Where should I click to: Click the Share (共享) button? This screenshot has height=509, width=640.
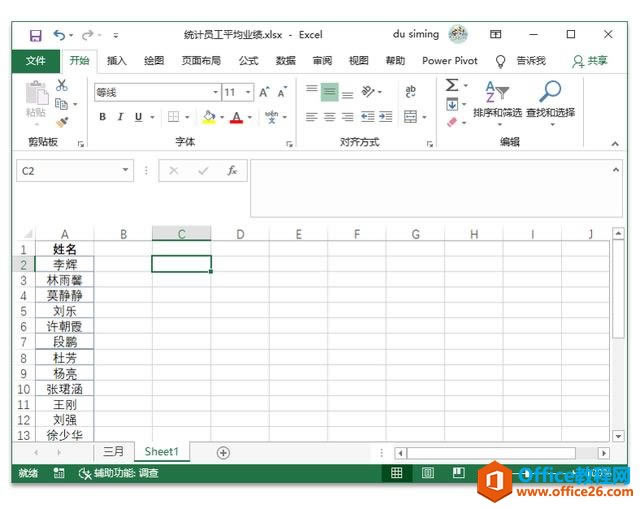tap(590, 61)
